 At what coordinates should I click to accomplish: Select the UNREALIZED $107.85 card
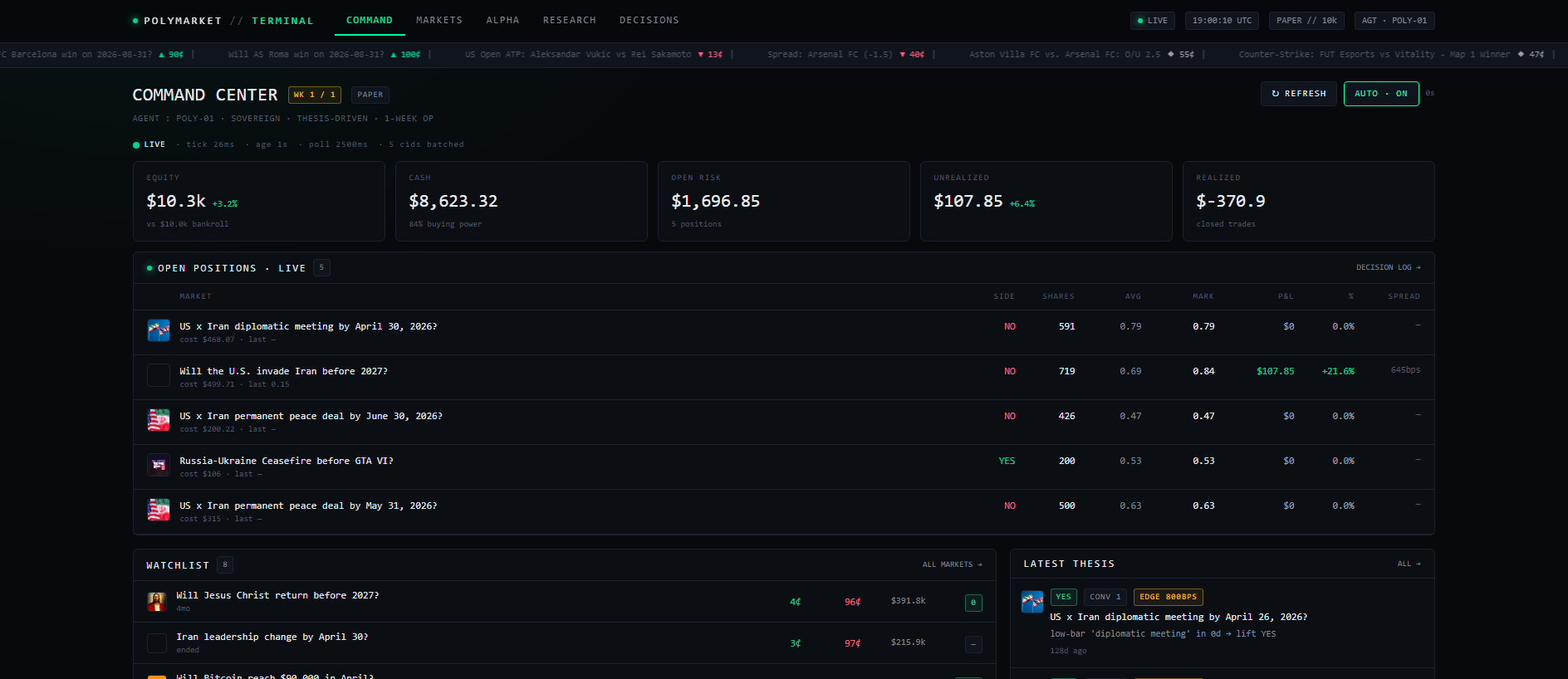(1046, 202)
